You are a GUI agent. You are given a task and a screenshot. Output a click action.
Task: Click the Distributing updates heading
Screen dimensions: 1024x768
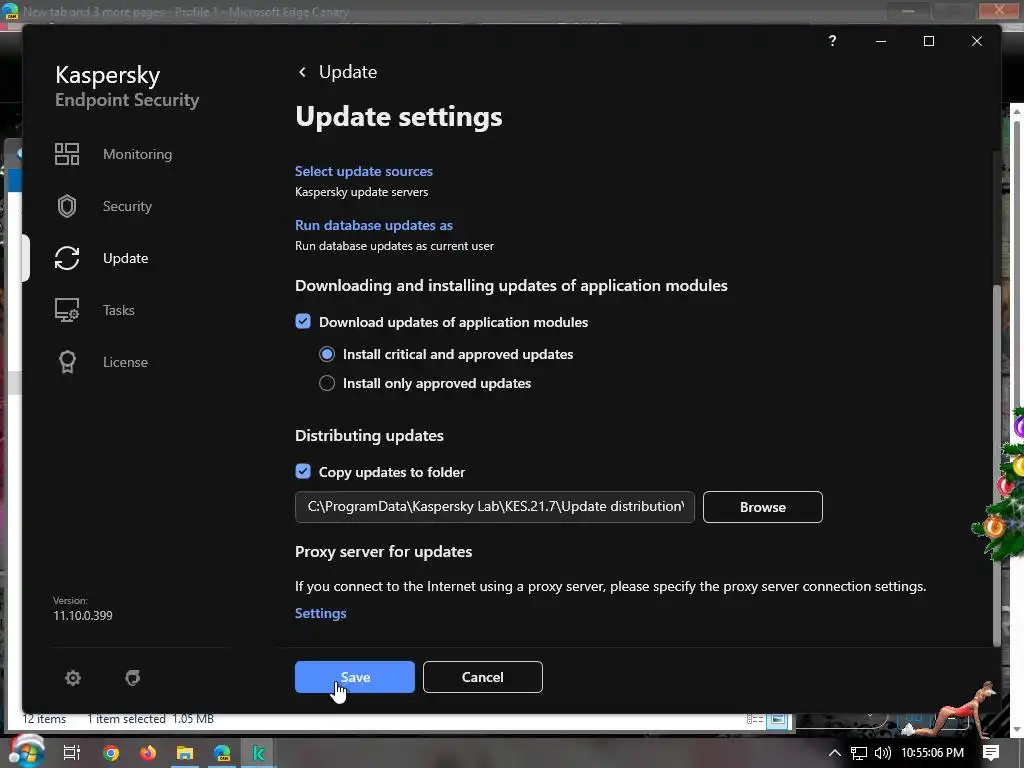pyautogui.click(x=369, y=436)
